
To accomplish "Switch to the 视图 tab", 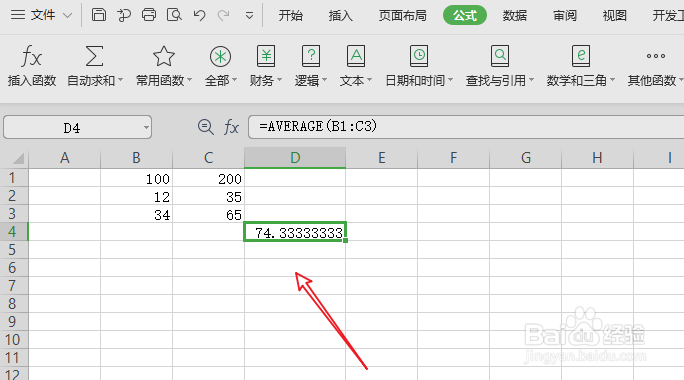I will coord(615,16).
